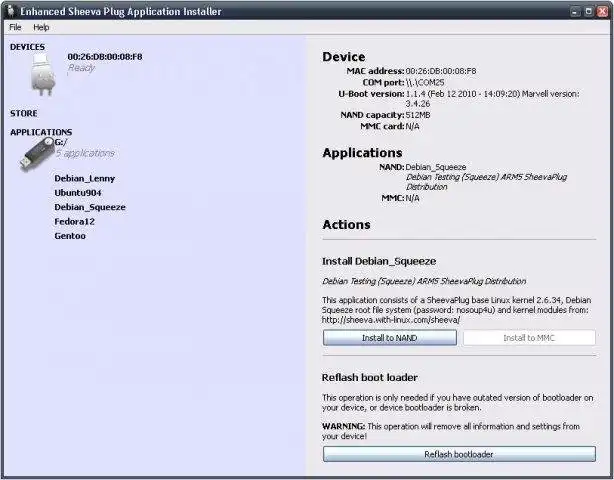Click the 'Install Debian_Squeeze' heading
The height and width of the screenshot is (480, 614).
[x=379, y=261]
